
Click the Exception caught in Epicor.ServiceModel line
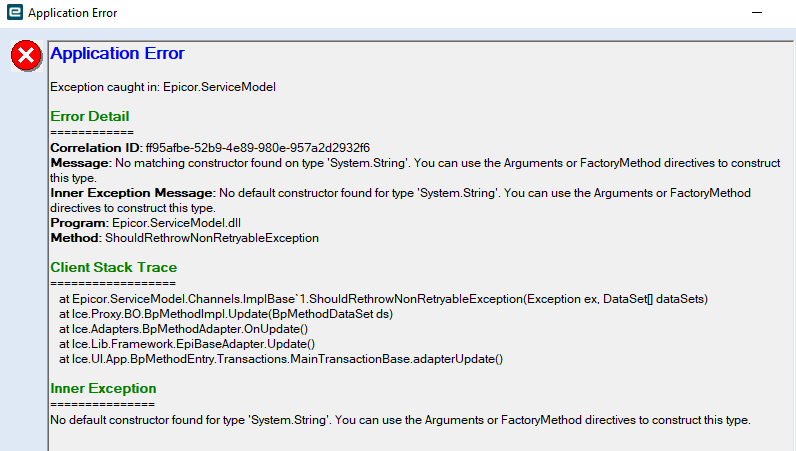pos(163,87)
